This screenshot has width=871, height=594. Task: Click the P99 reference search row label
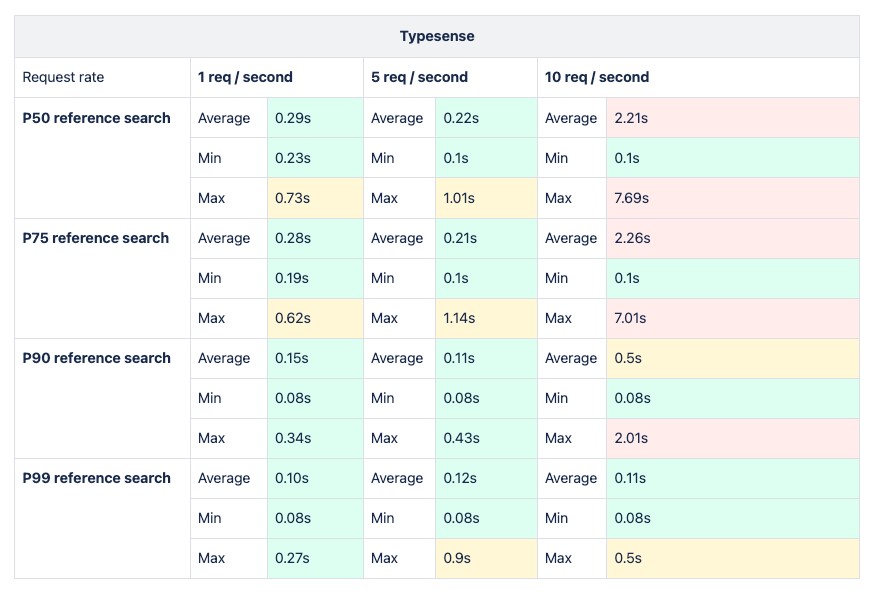97,478
